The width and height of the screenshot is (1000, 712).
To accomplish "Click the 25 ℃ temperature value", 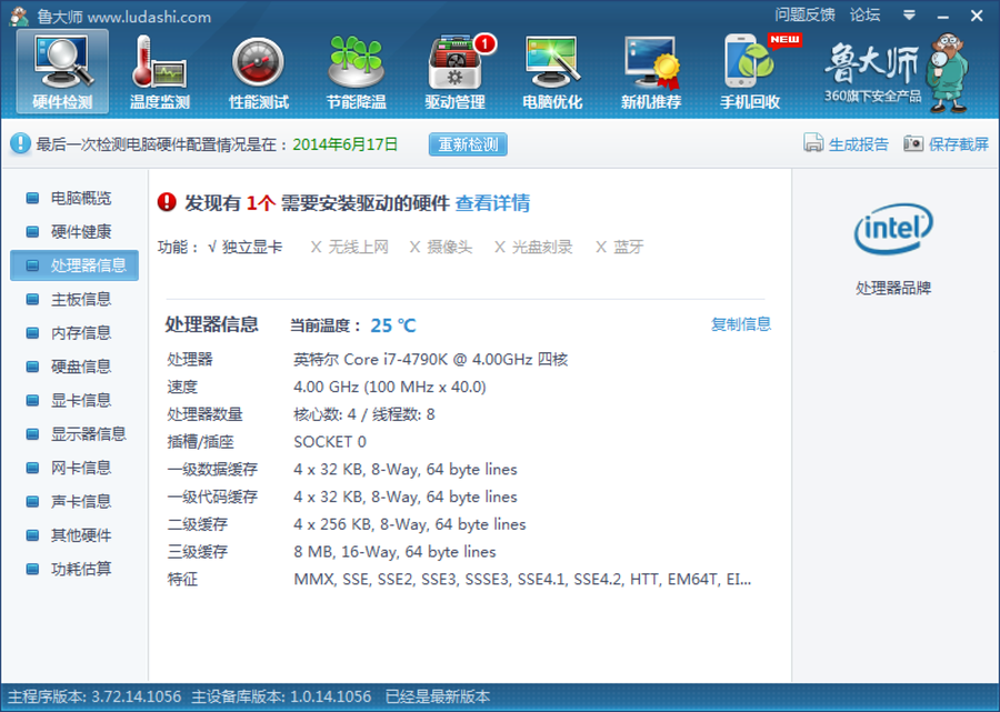I will (x=393, y=325).
